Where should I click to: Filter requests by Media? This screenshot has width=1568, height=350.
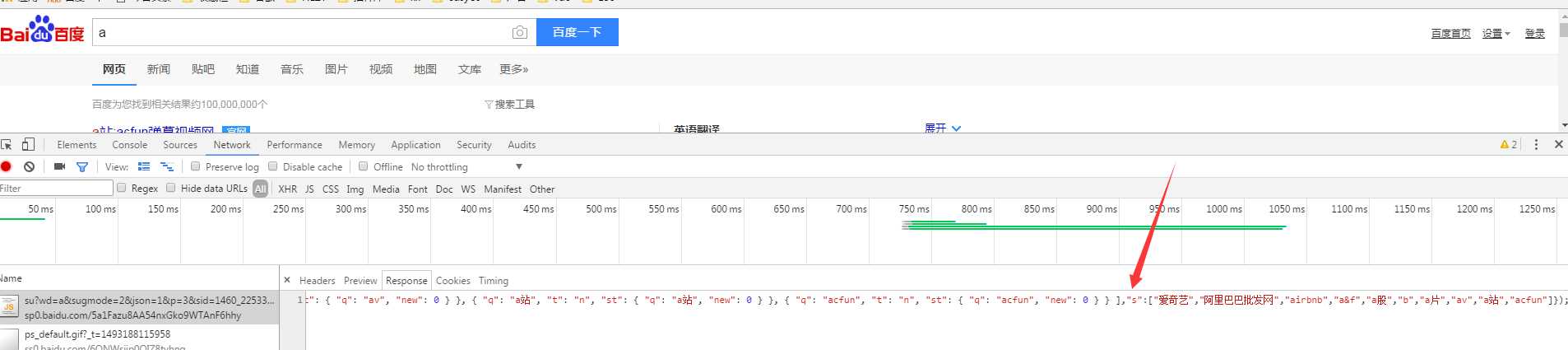coord(386,189)
